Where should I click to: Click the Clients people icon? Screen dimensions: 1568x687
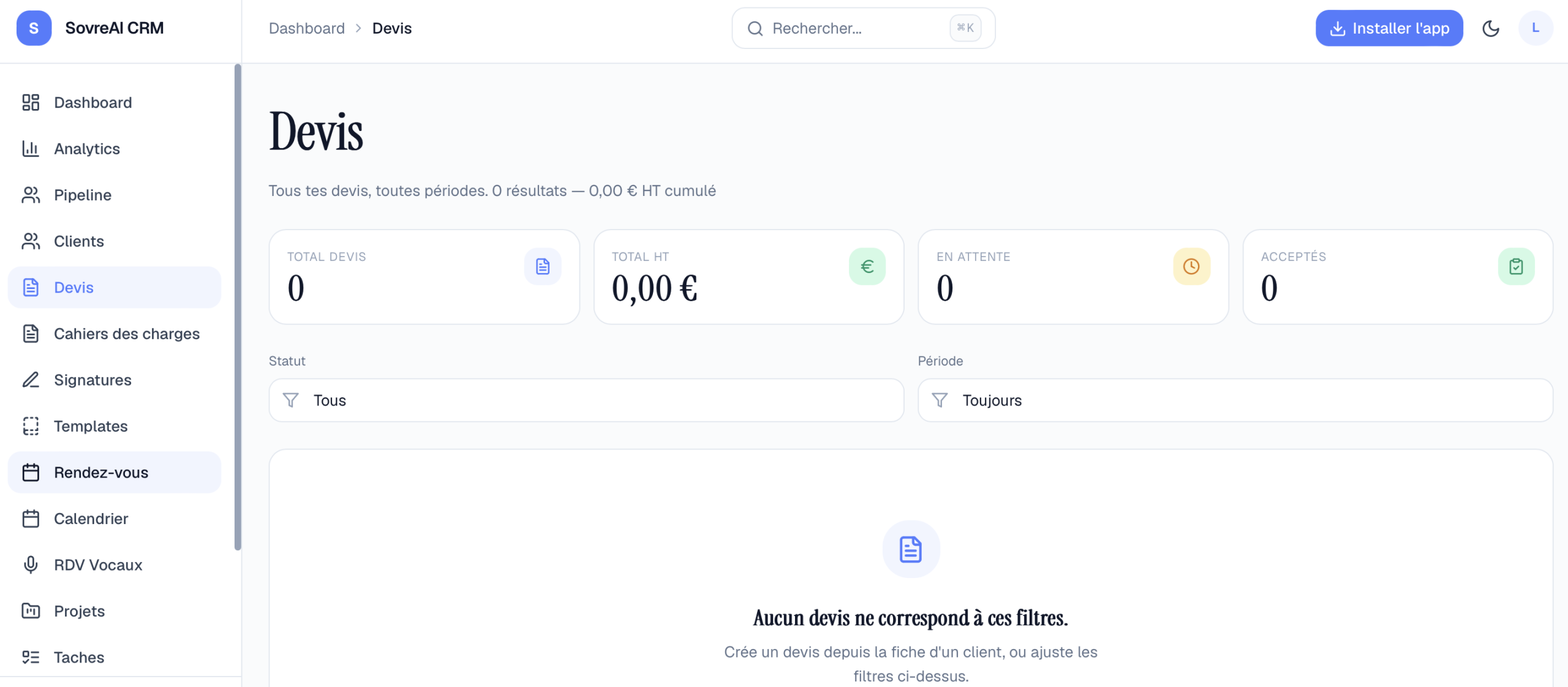click(31, 241)
